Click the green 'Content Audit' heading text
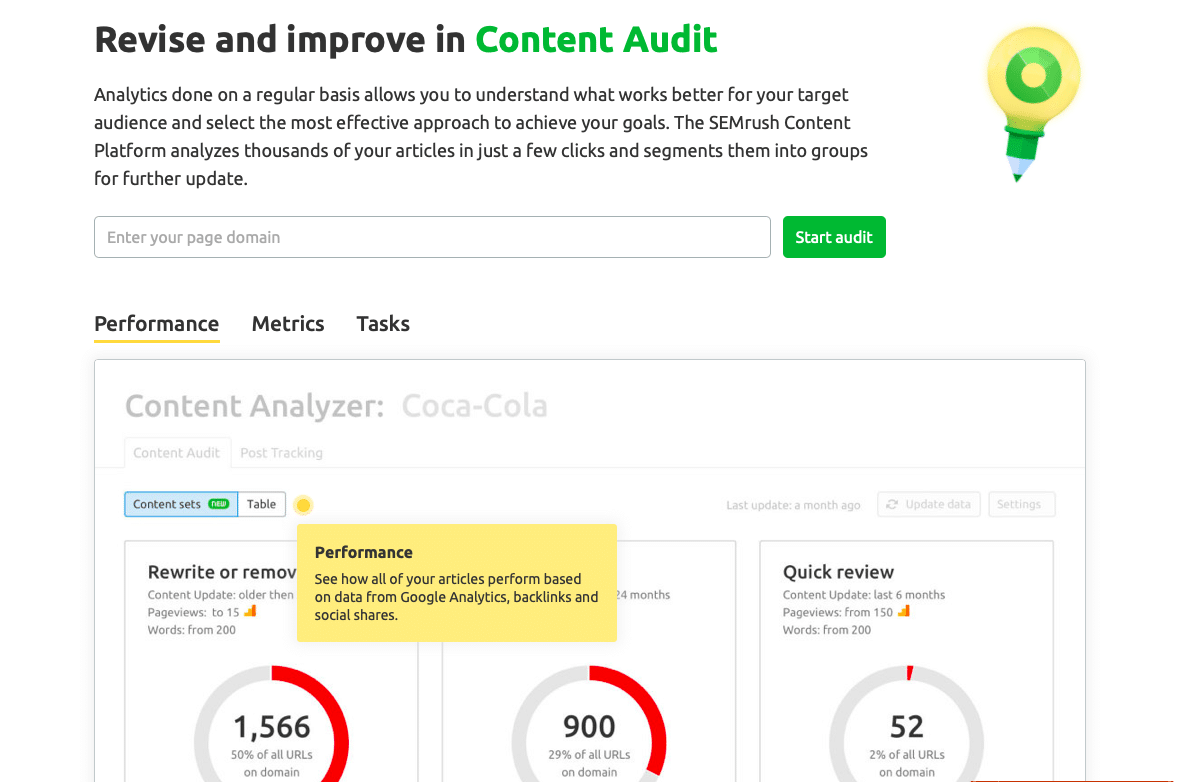This screenshot has height=782, width=1183. pyautogui.click(x=596, y=39)
